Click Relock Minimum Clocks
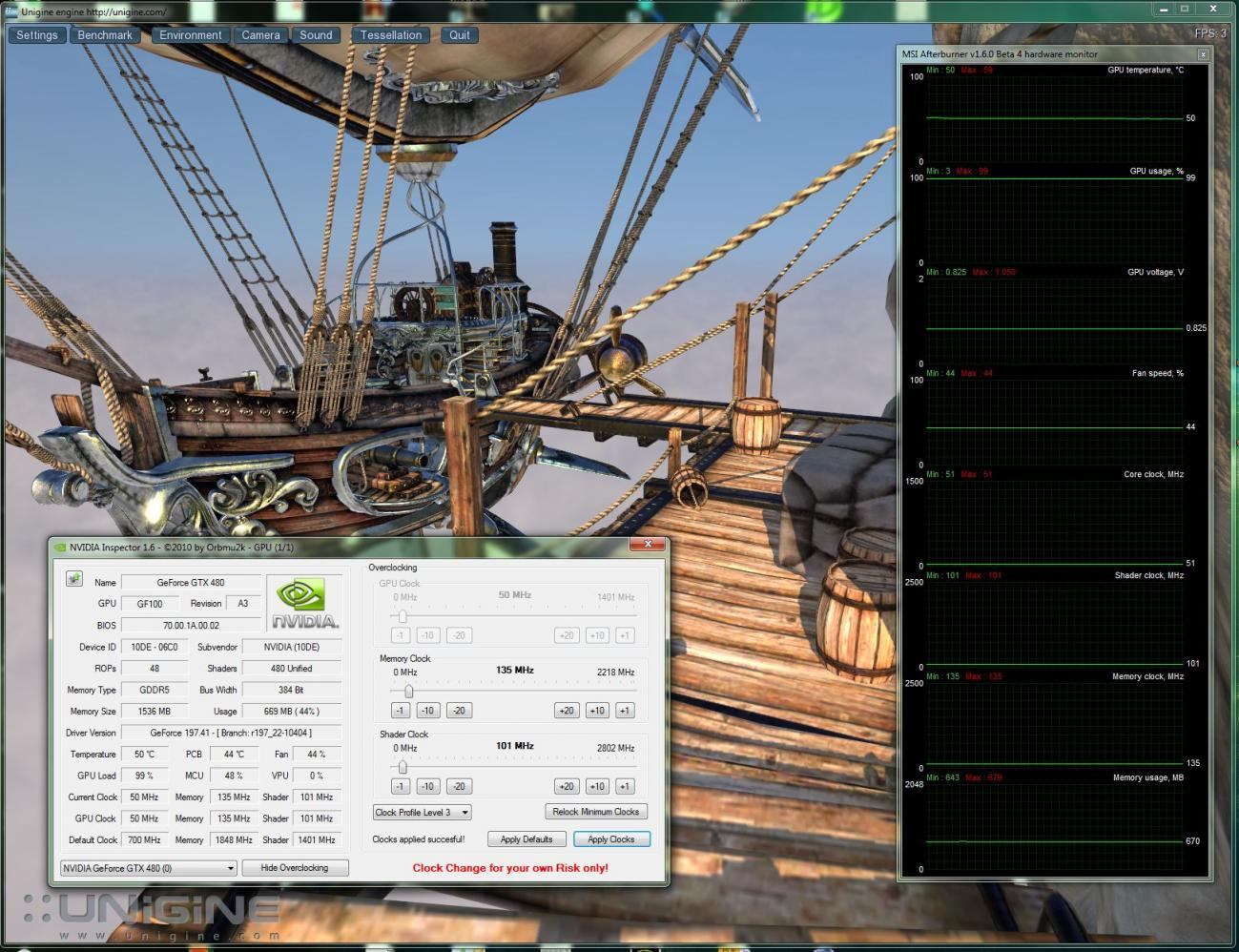Image resolution: width=1239 pixels, height=952 pixels. tap(596, 812)
